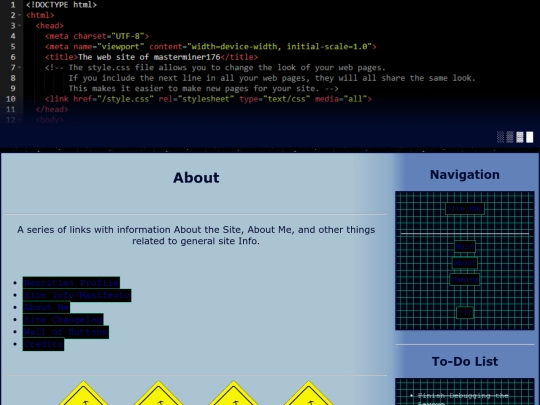Open the Site Map navigation link

465,209
